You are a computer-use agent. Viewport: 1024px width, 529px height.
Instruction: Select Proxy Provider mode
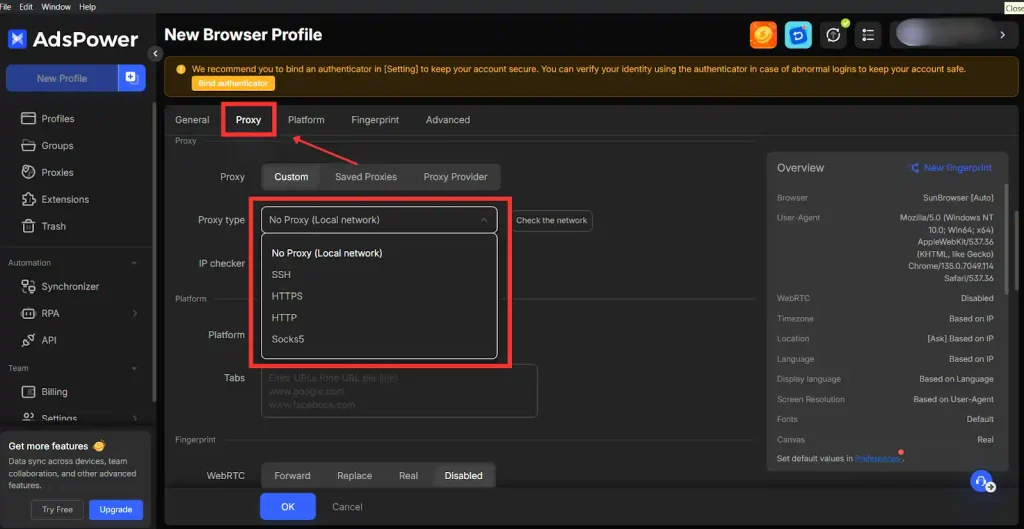(455, 177)
